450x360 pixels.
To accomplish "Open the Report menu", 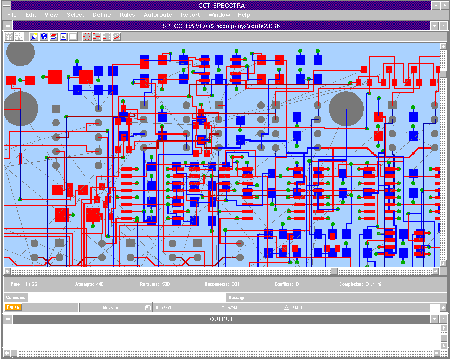I will click(190, 15).
